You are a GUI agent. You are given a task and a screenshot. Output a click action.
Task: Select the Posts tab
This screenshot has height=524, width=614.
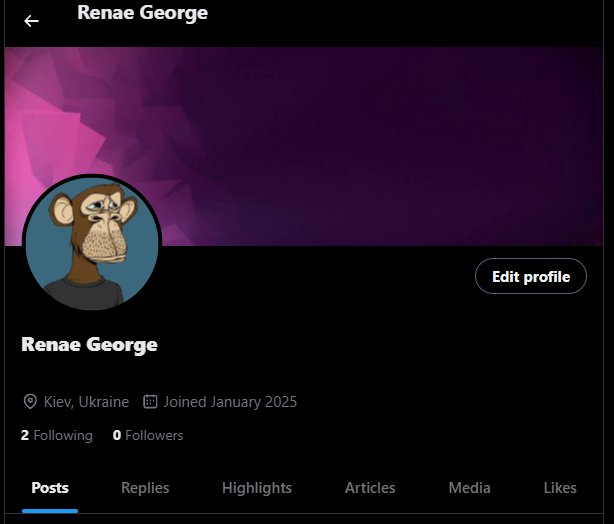pyautogui.click(x=50, y=488)
